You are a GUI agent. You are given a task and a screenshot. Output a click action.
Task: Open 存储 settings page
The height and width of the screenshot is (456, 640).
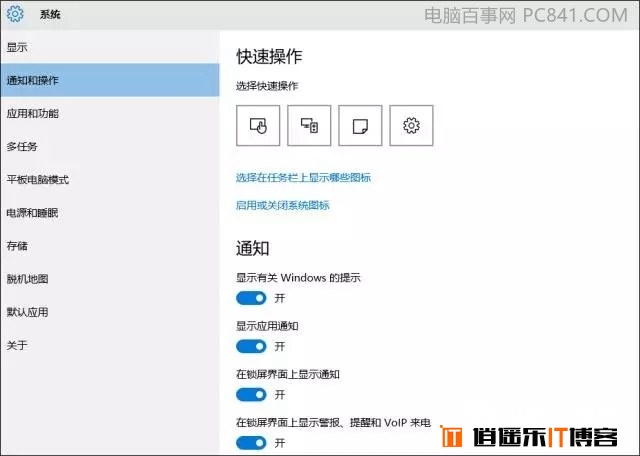110,245
